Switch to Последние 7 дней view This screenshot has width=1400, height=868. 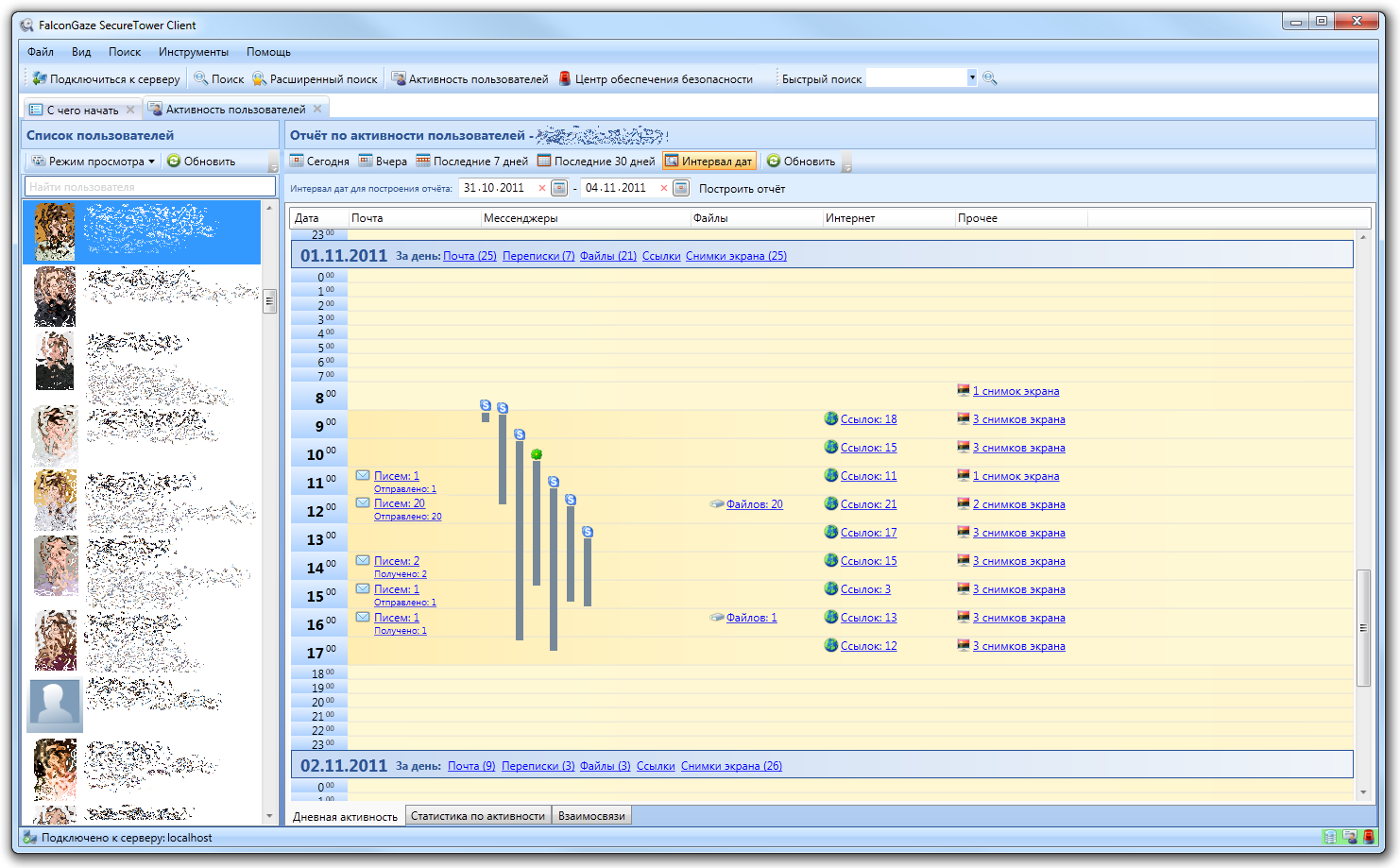point(471,162)
